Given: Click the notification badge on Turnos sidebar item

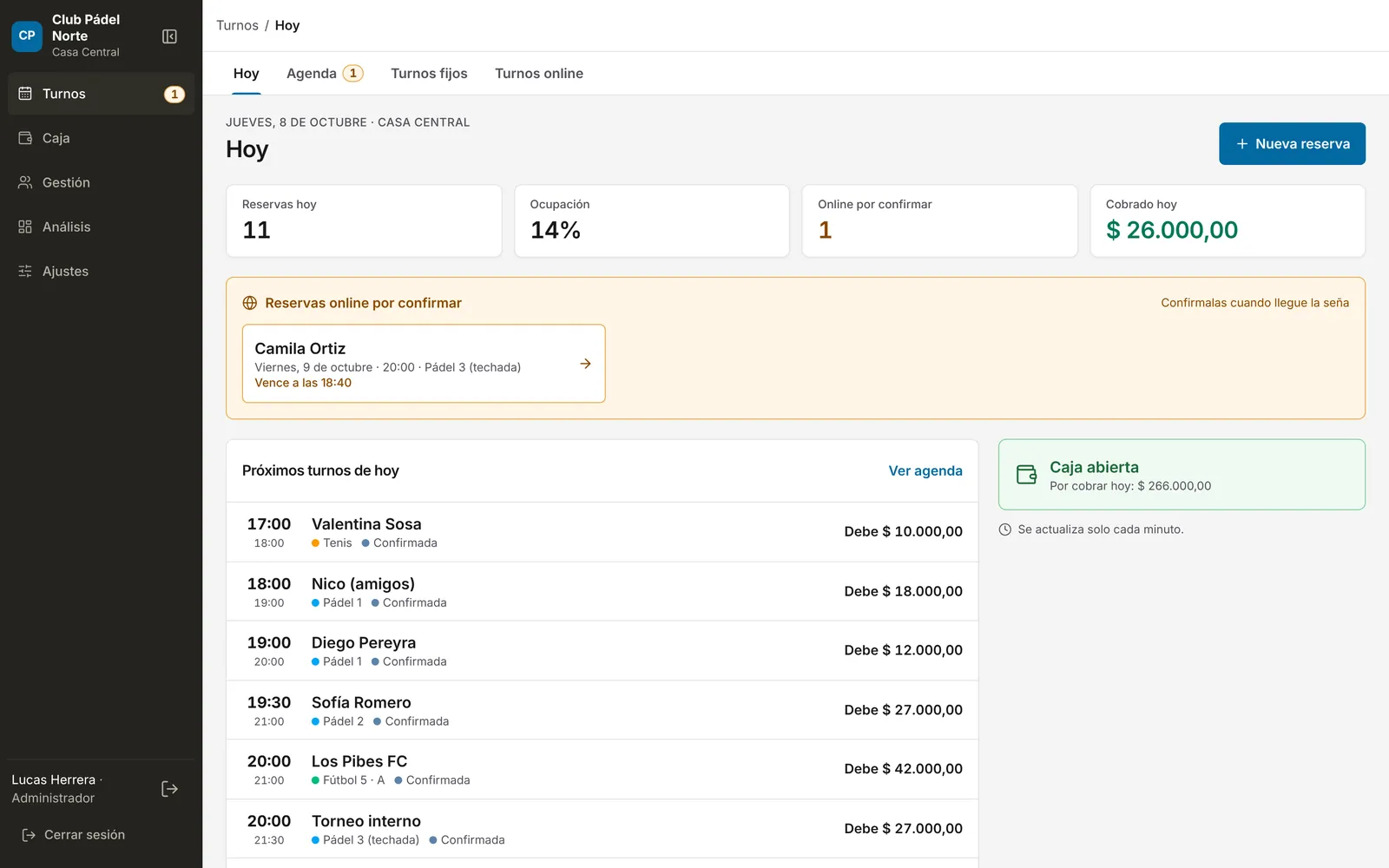Looking at the screenshot, I should point(174,94).
